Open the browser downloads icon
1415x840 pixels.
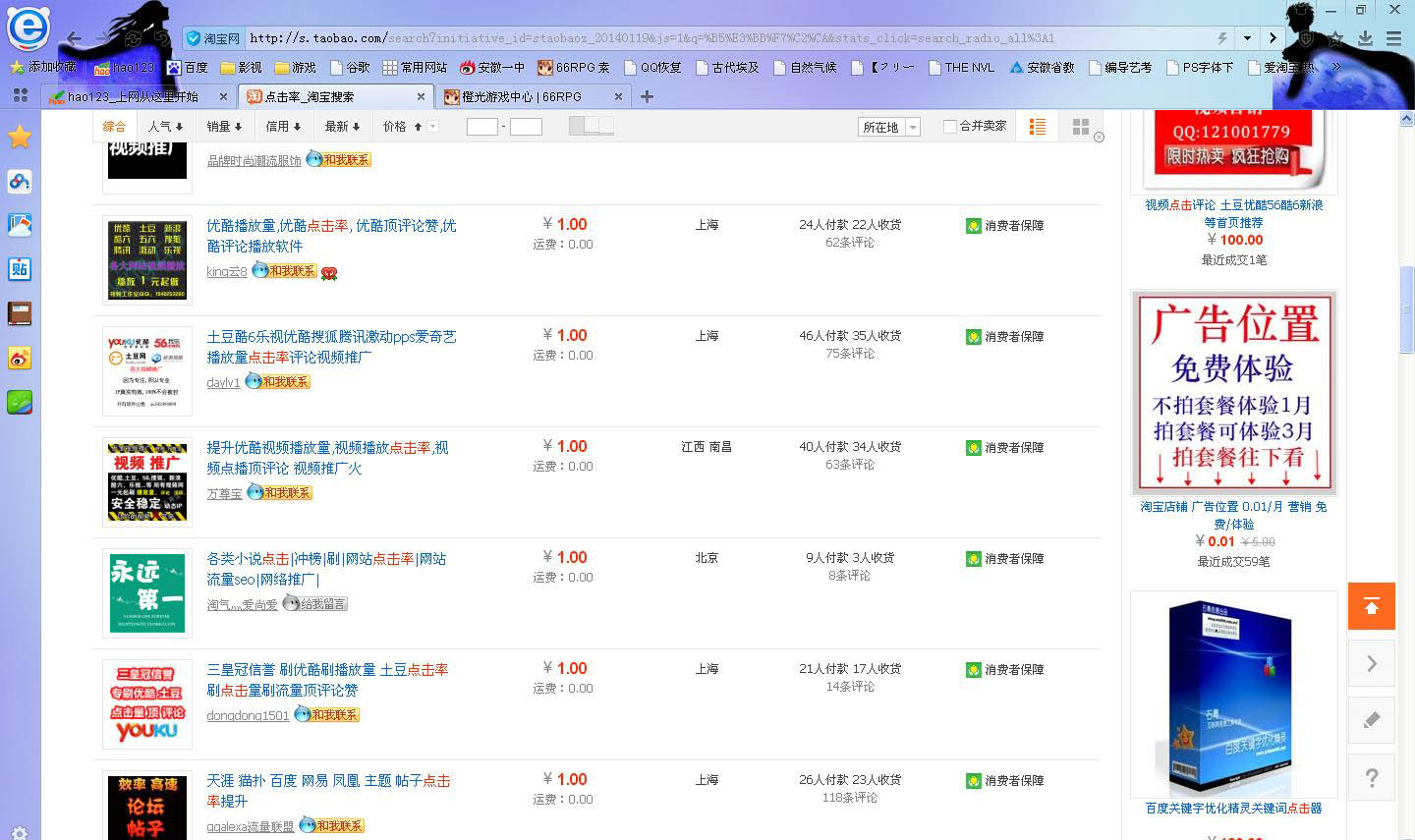(x=1365, y=38)
